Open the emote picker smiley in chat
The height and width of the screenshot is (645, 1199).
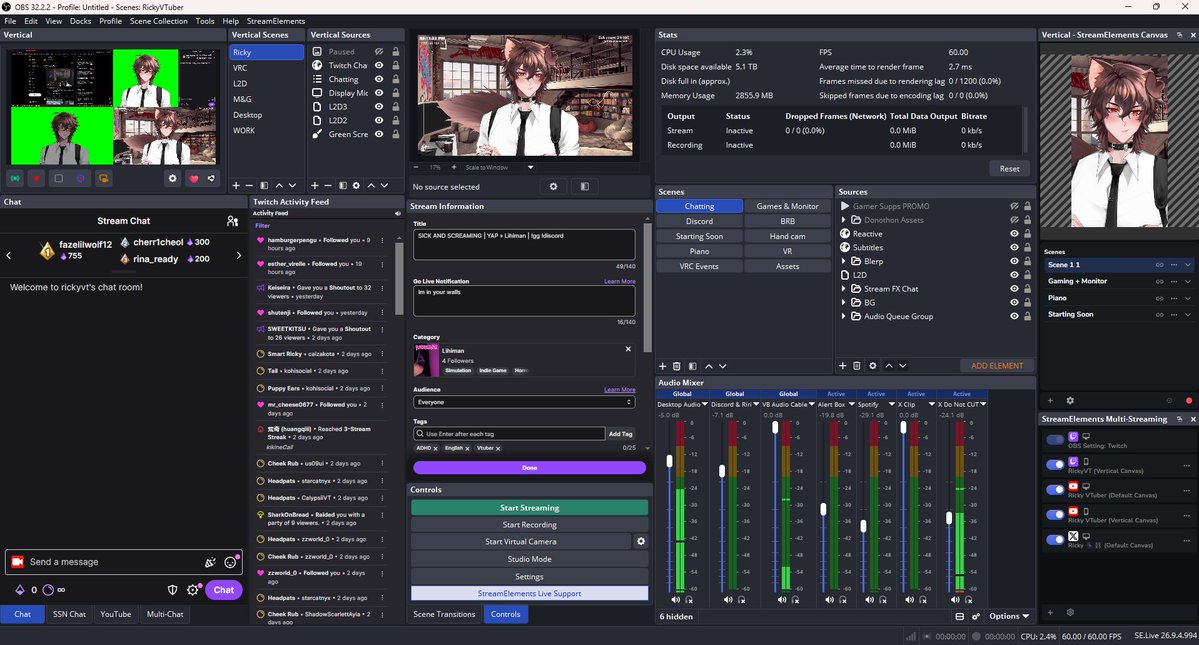point(230,562)
